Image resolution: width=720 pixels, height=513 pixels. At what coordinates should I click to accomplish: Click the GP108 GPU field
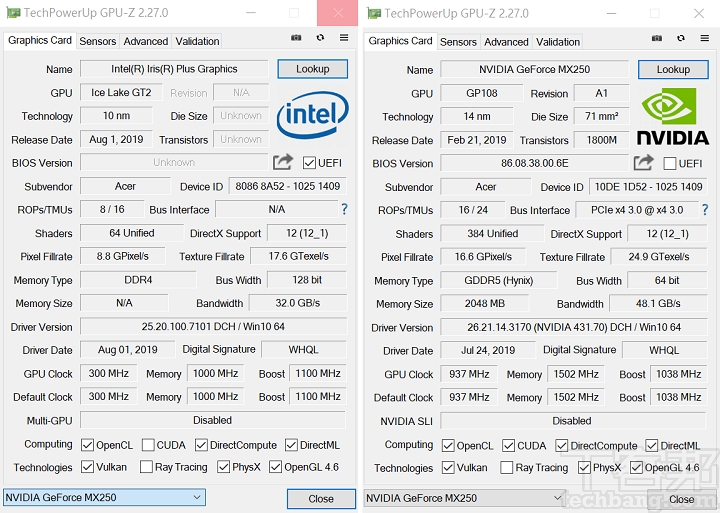pyautogui.click(x=482, y=93)
